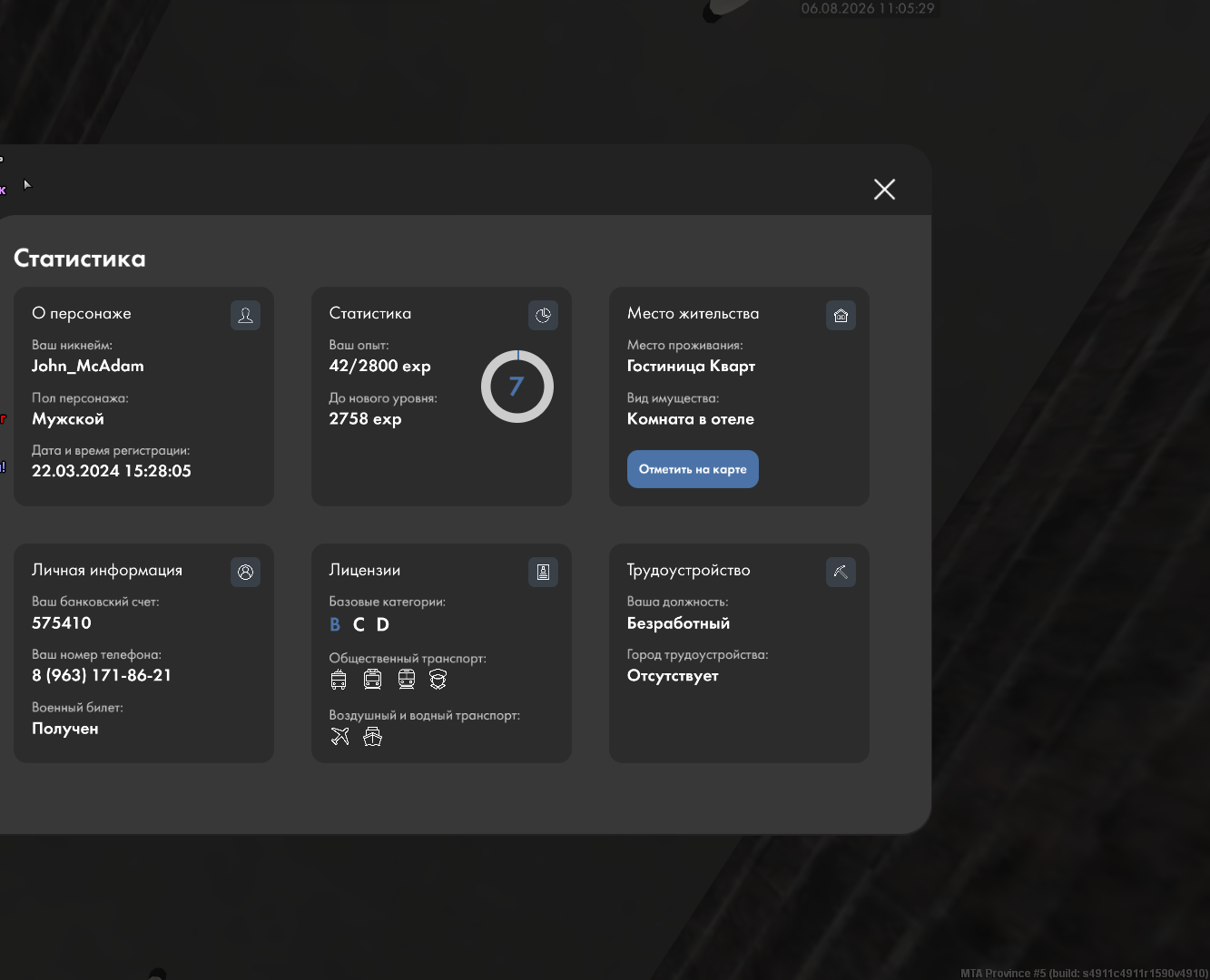1210x980 pixels.
Task: Click the experience value '42/2800 exp'
Action: 379,366
